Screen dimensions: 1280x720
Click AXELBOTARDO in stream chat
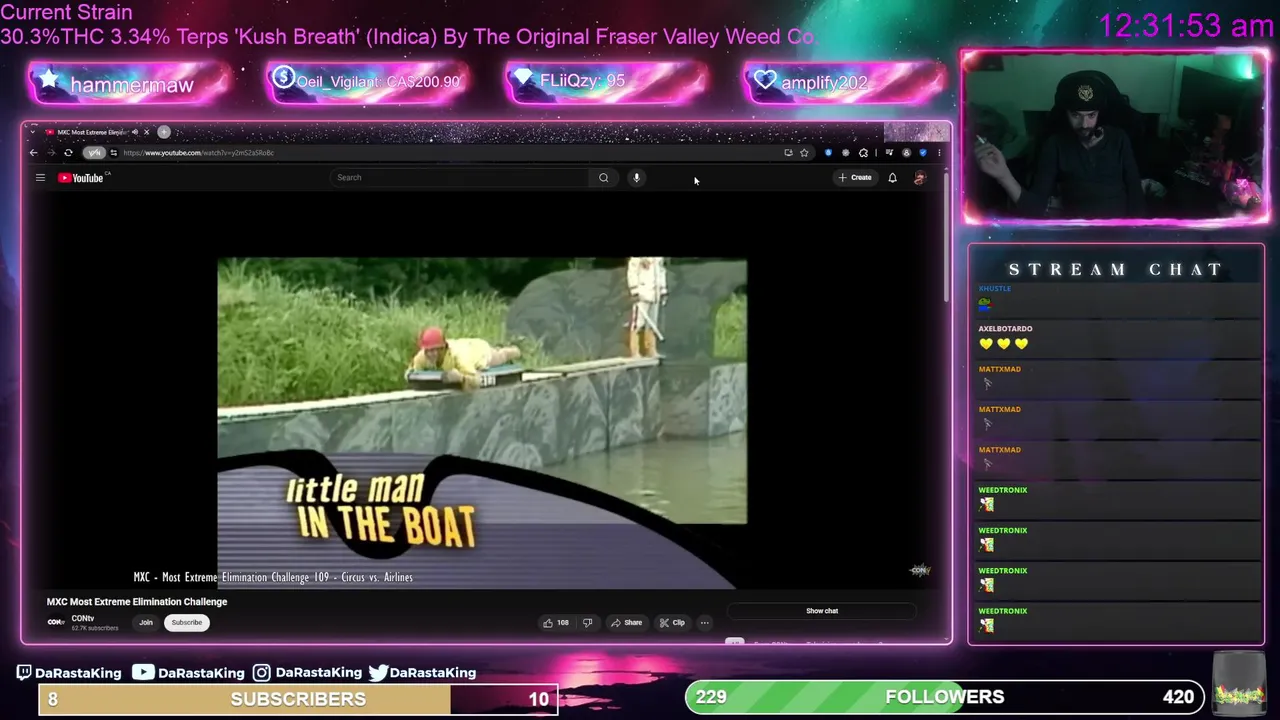click(x=1005, y=329)
